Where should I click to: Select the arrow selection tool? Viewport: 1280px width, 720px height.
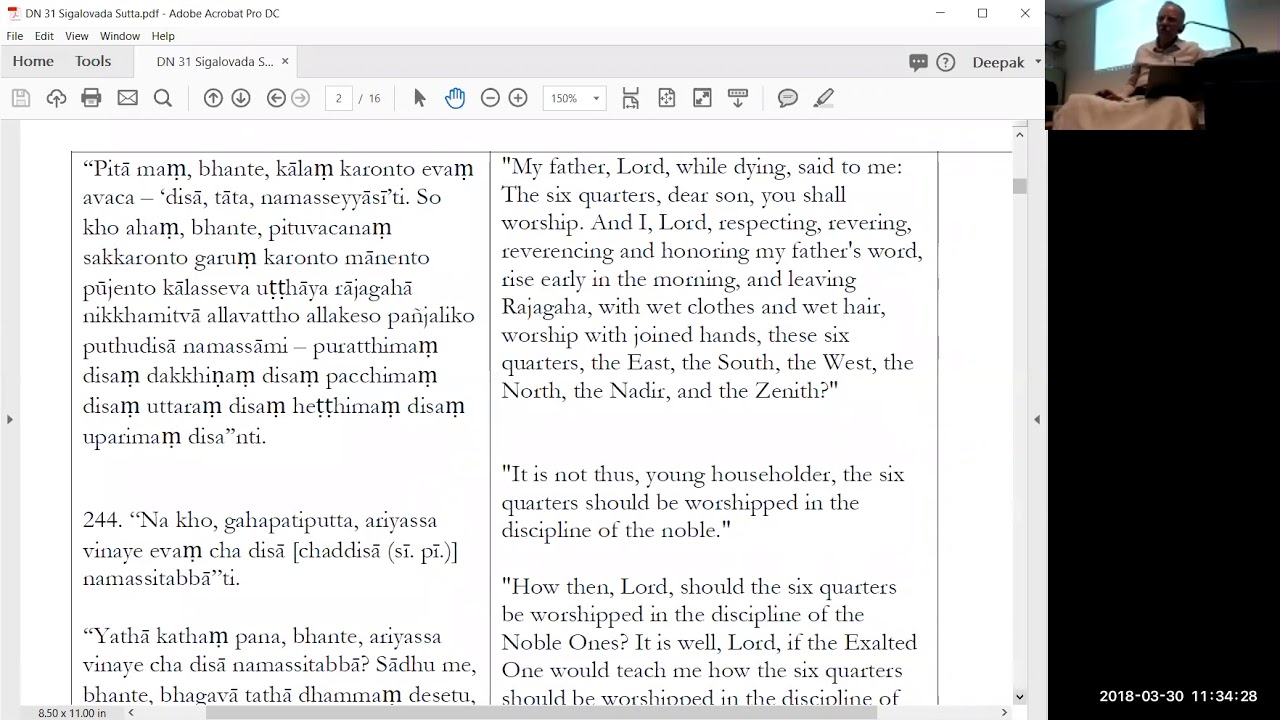tap(420, 98)
